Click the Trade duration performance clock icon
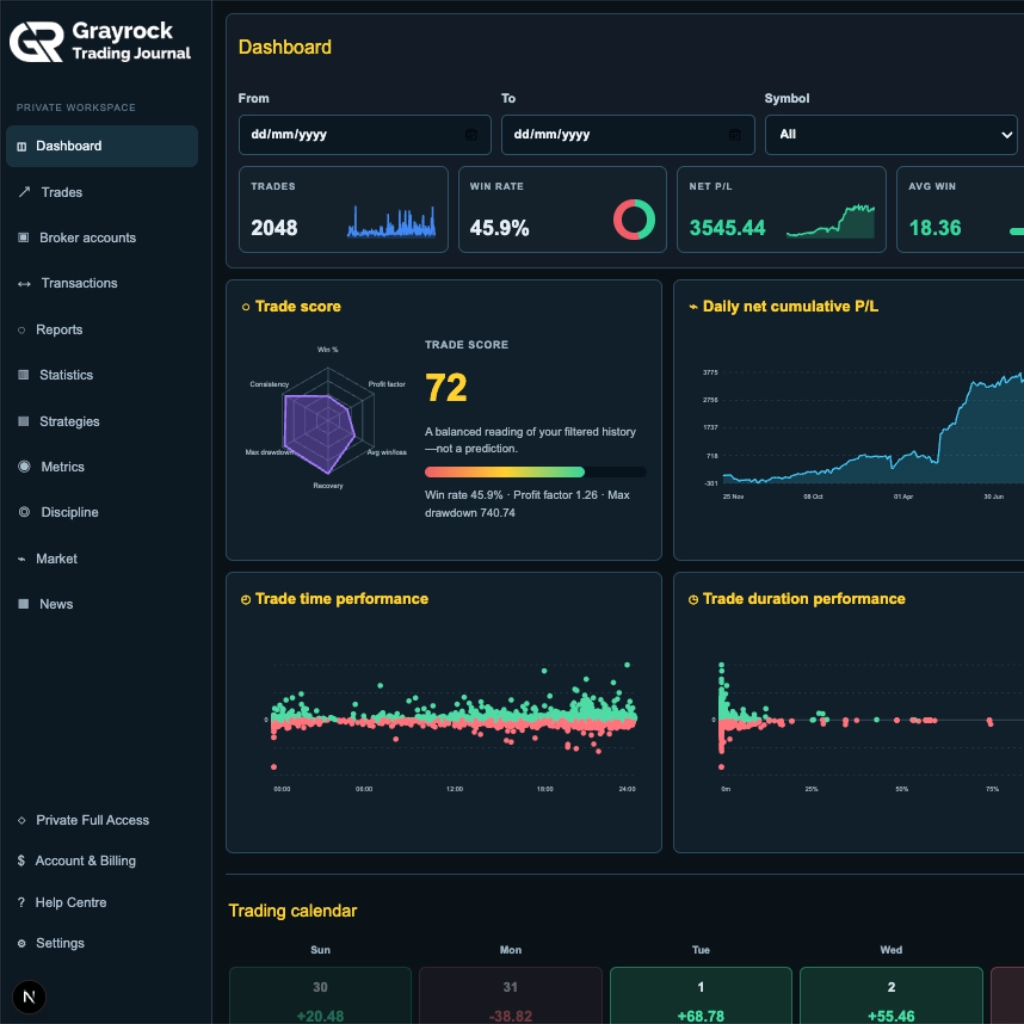 point(693,600)
